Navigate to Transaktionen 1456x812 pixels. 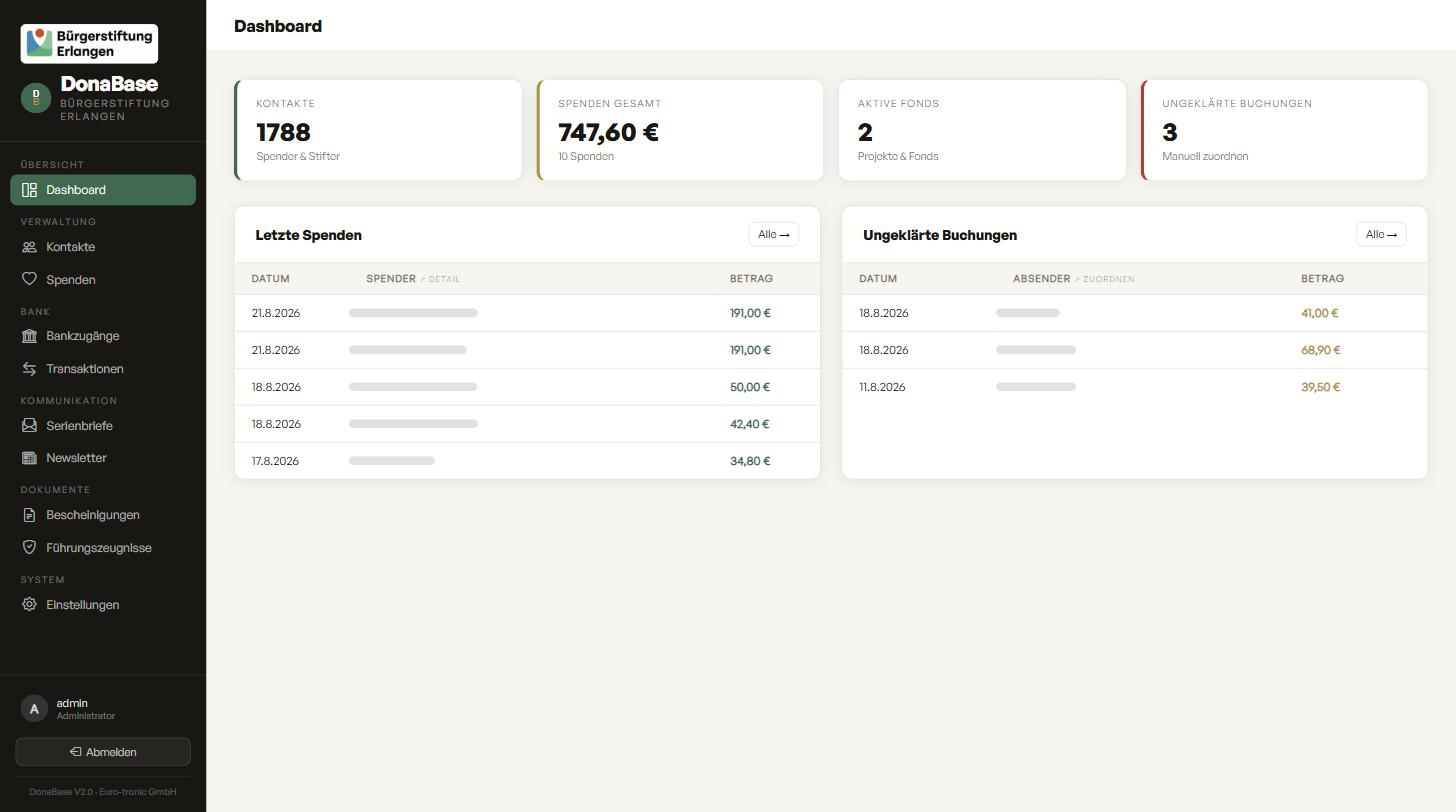pyautogui.click(x=103, y=369)
